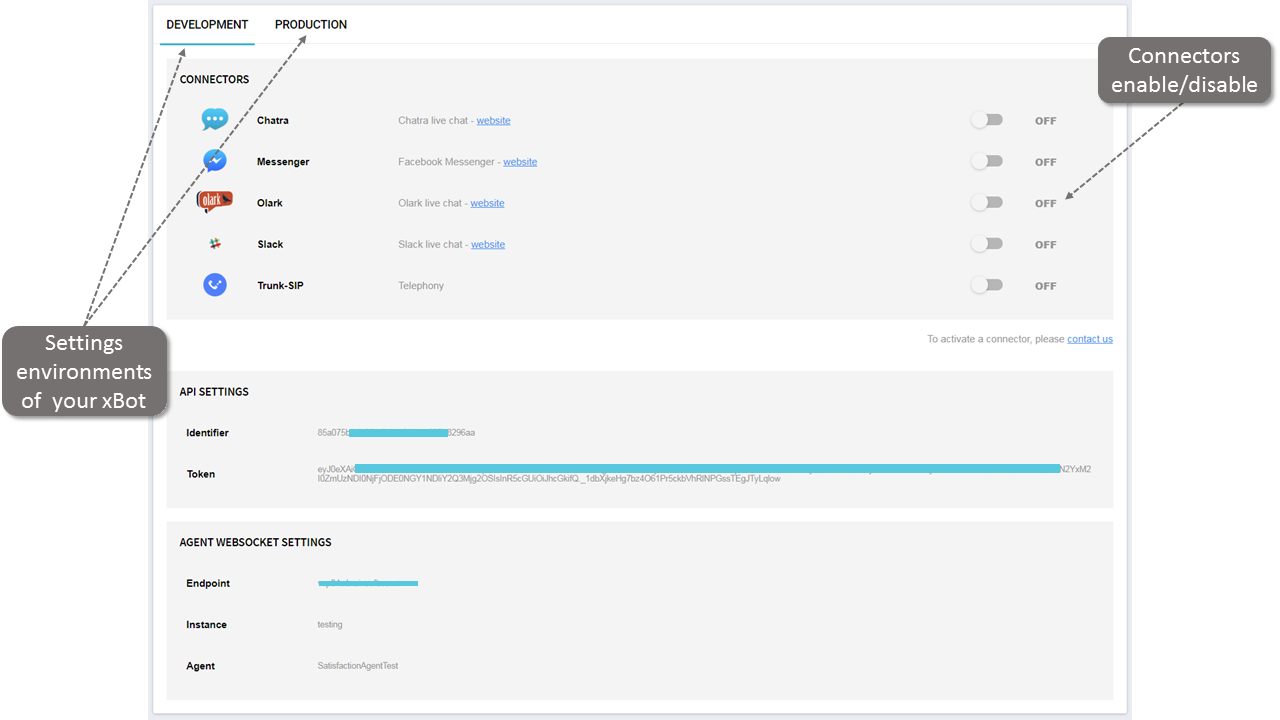Enable the Messenger connector switch
1280x720 pixels.
point(987,161)
